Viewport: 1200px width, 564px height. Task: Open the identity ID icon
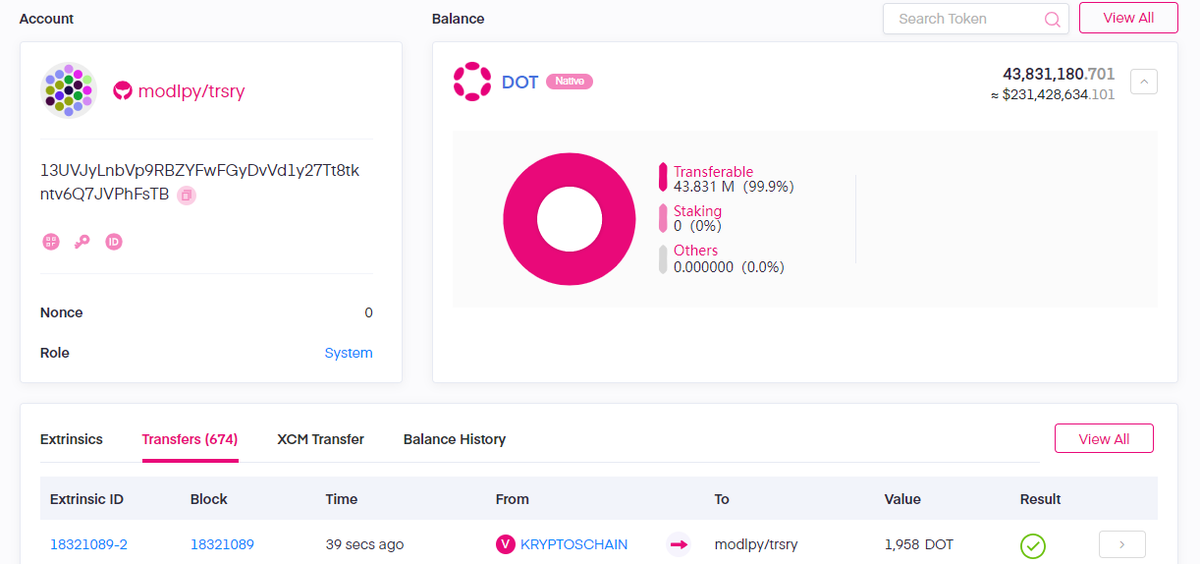point(114,241)
